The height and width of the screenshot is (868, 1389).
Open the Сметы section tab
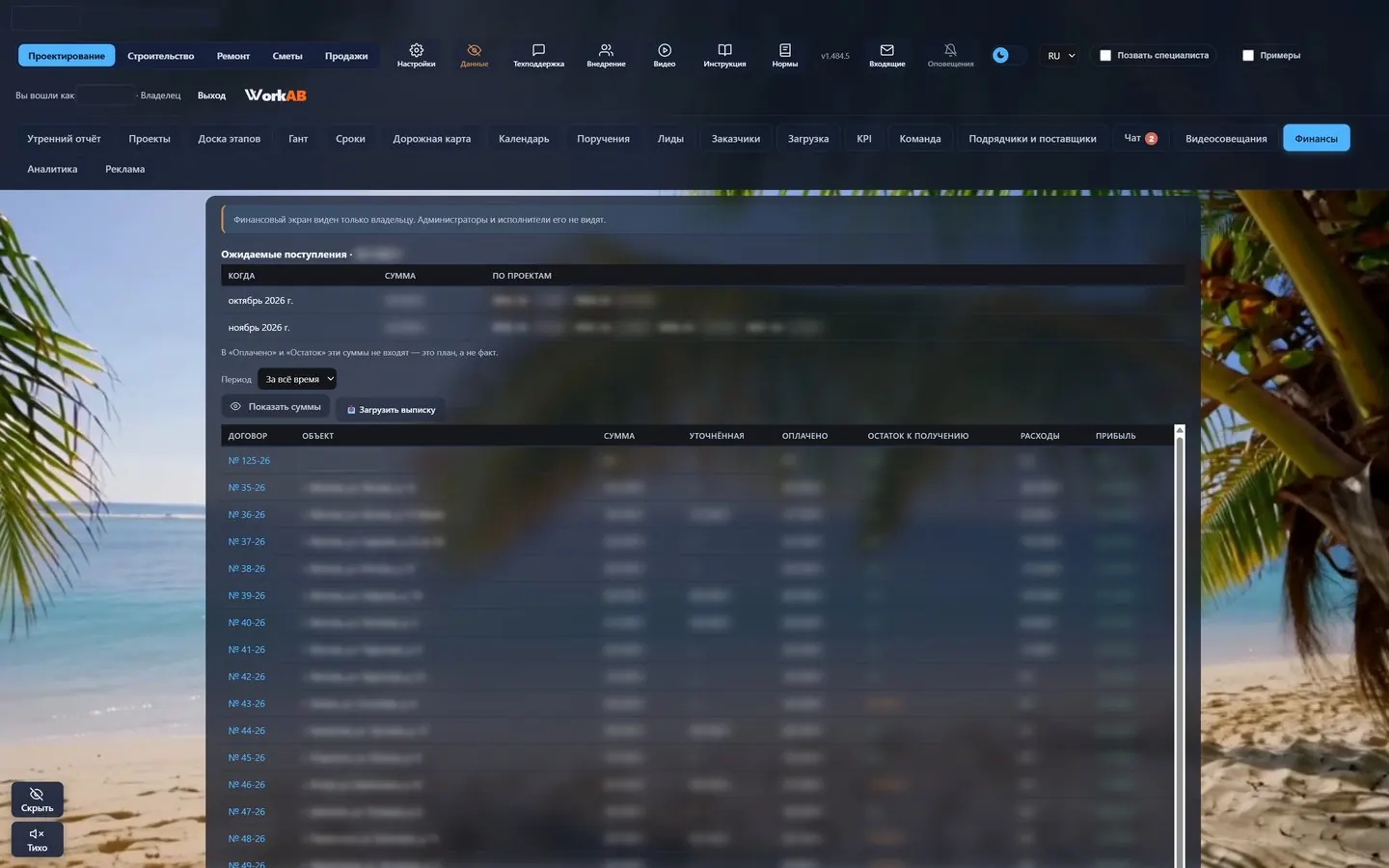click(x=287, y=56)
